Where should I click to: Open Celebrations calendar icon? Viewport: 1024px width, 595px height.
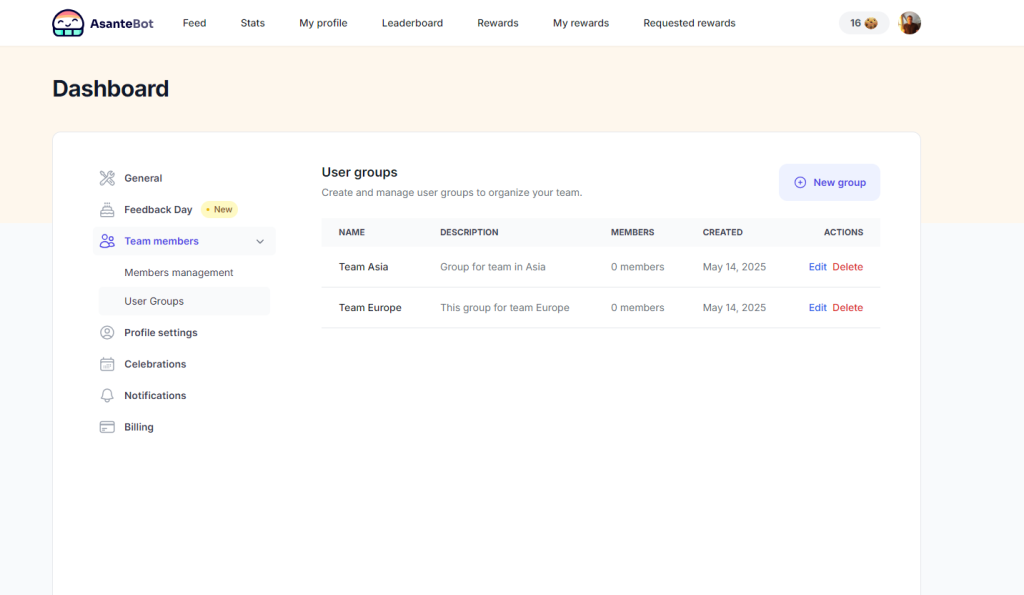[x=107, y=364]
